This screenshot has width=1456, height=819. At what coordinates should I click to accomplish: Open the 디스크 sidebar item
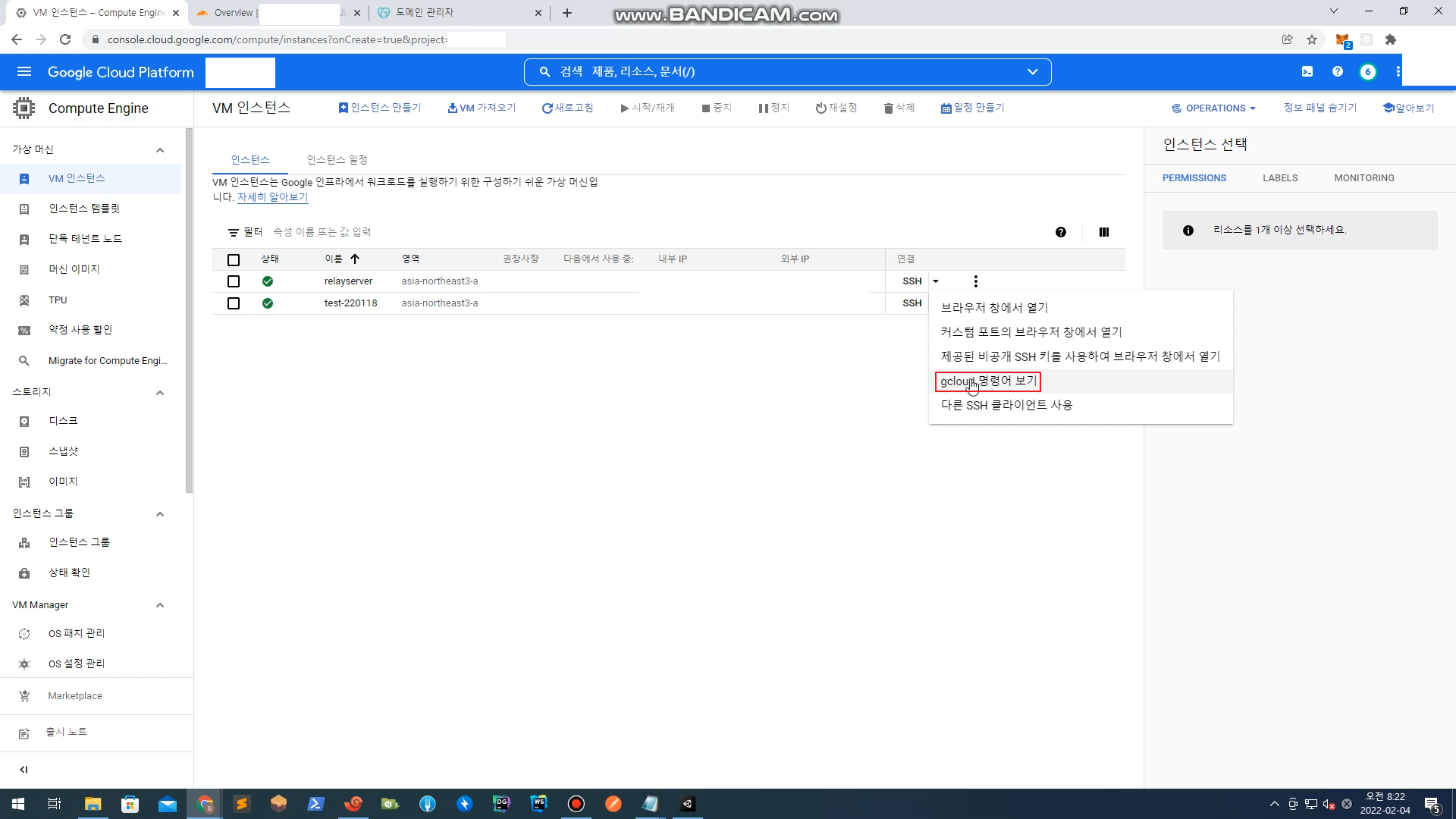[63, 421]
